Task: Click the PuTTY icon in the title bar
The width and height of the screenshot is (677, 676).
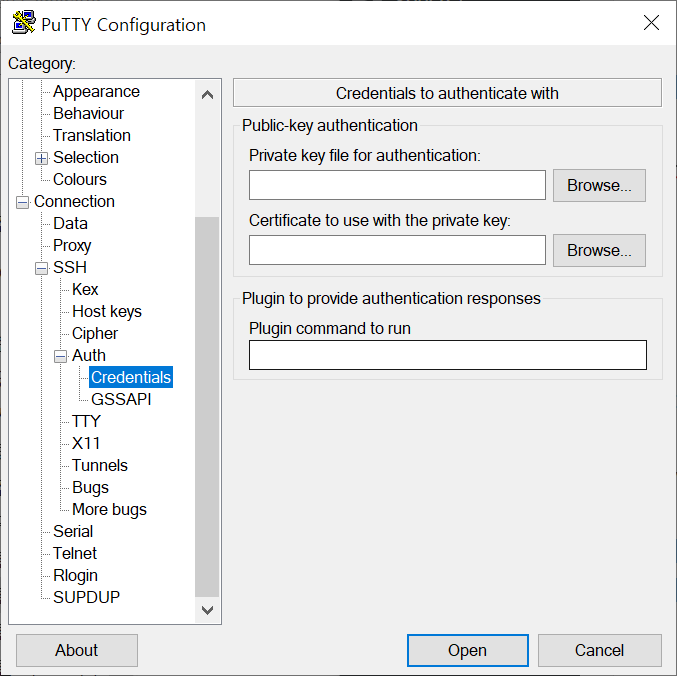Action: [23, 22]
